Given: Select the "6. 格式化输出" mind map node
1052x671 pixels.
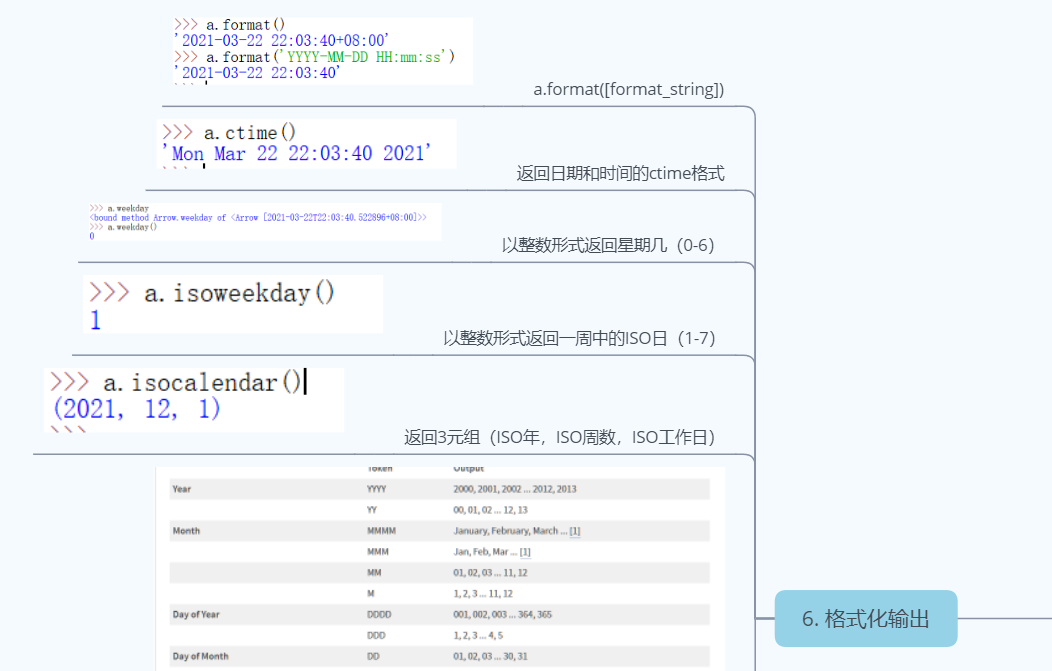Looking at the screenshot, I should [865, 618].
